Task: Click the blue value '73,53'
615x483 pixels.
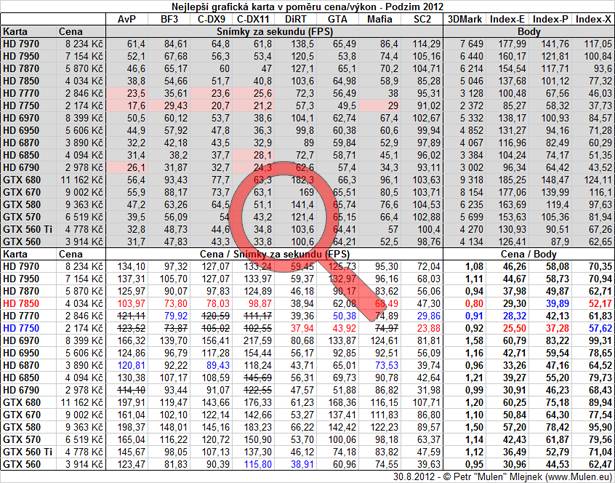Action: point(387,366)
